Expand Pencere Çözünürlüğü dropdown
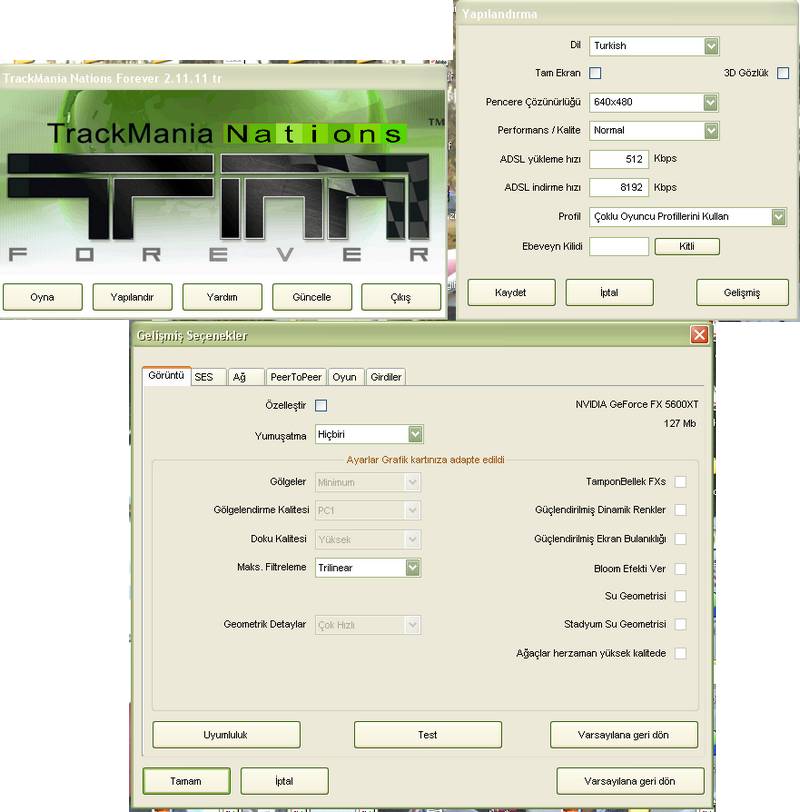 click(x=654, y=103)
